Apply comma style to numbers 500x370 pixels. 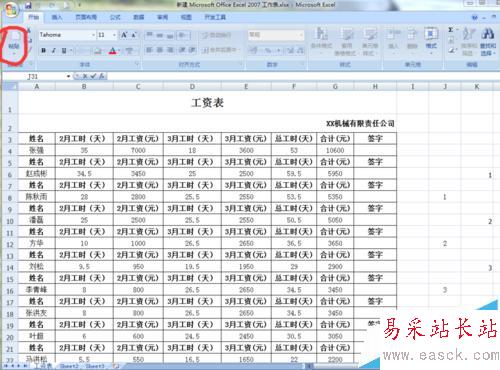(x=279, y=50)
